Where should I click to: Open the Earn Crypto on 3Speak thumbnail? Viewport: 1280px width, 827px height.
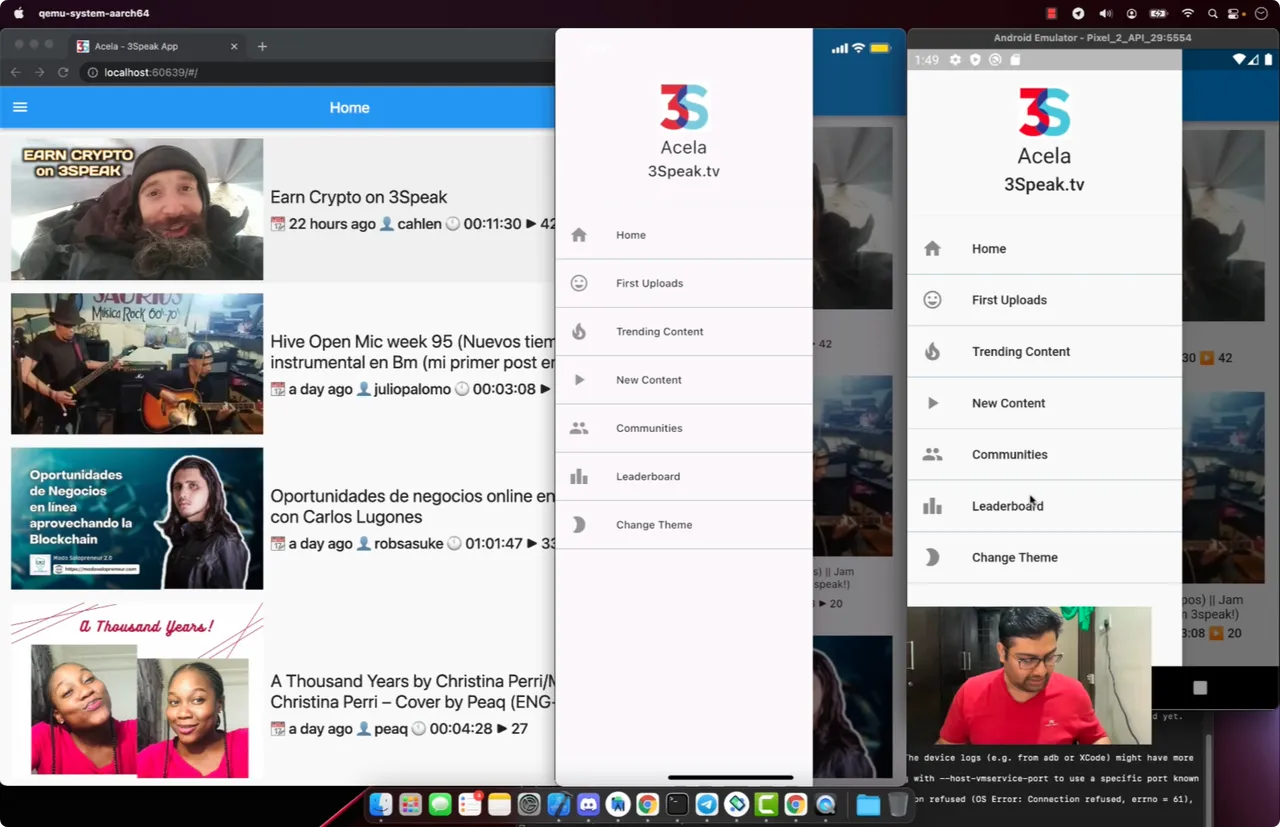[137, 209]
